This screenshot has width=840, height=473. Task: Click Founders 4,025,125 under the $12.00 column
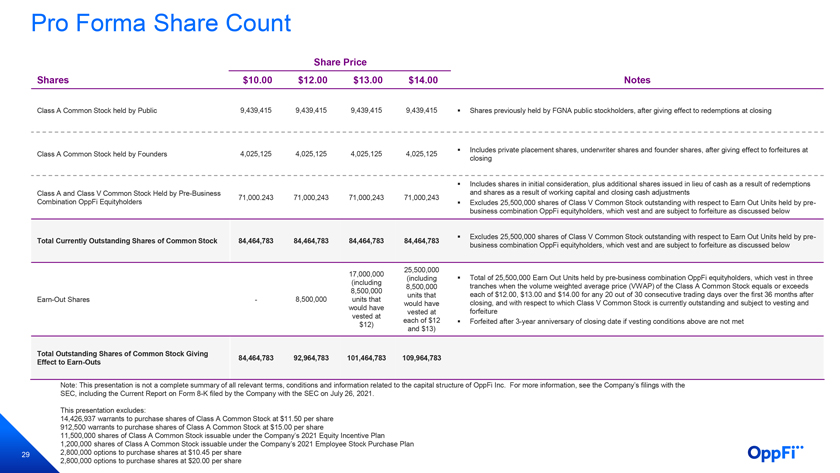click(311, 154)
